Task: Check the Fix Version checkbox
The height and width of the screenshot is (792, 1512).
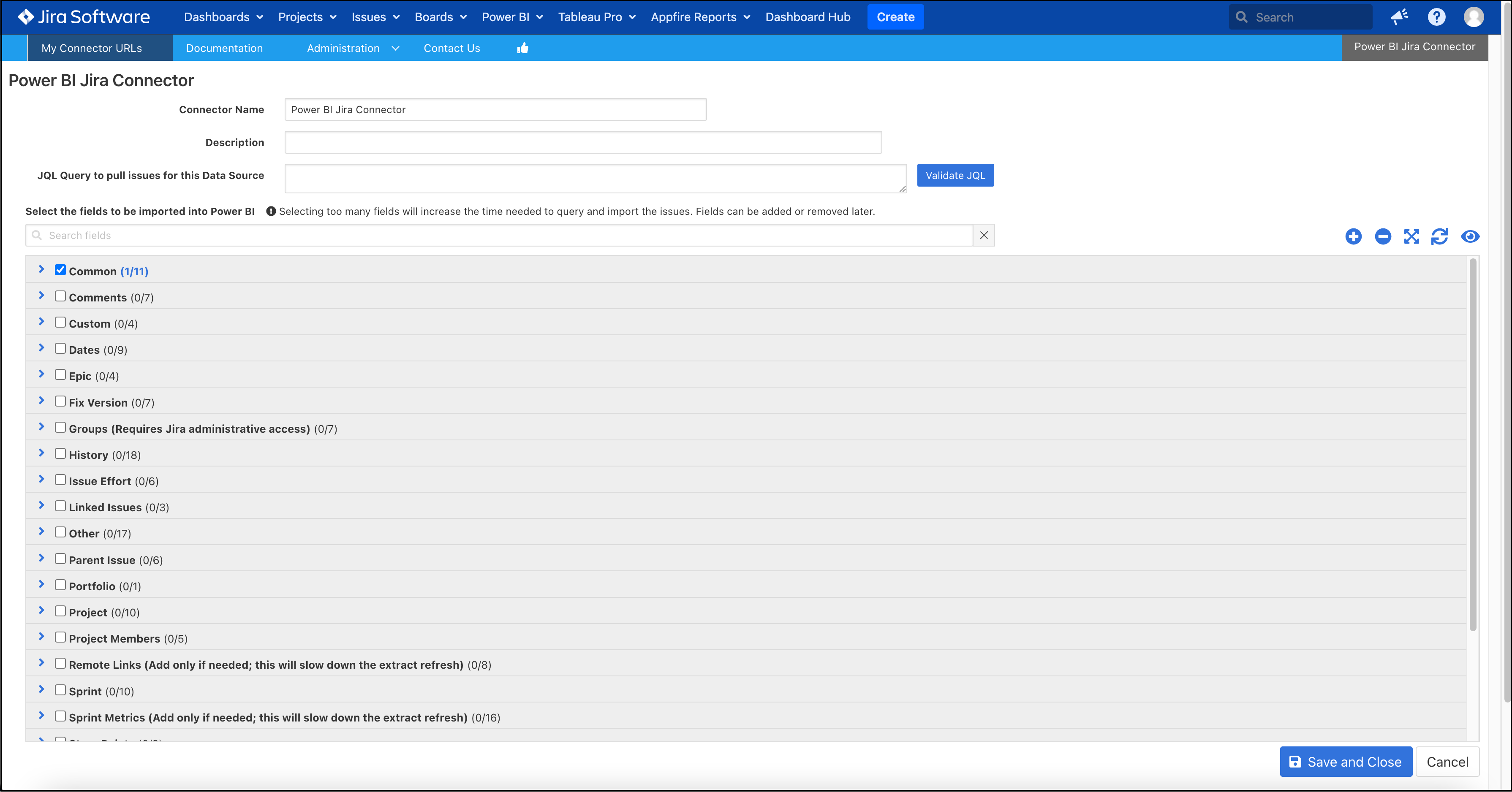Action: (60, 401)
